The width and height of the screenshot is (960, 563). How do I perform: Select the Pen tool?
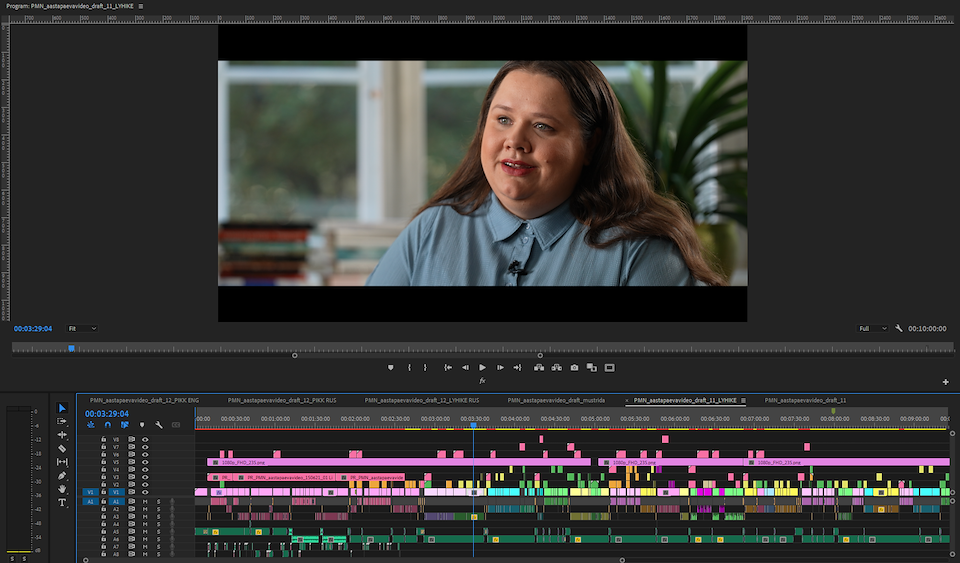pyautogui.click(x=62, y=476)
